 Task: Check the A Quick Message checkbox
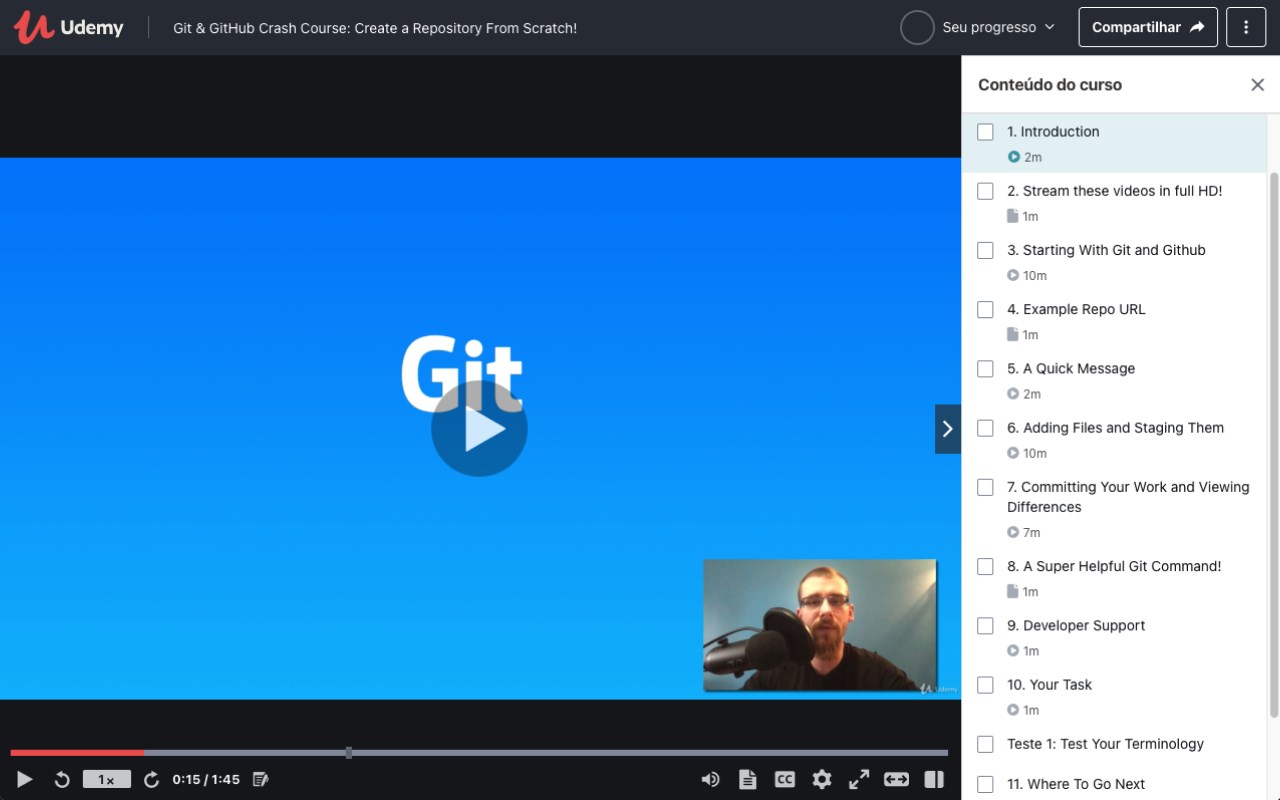point(985,368)
